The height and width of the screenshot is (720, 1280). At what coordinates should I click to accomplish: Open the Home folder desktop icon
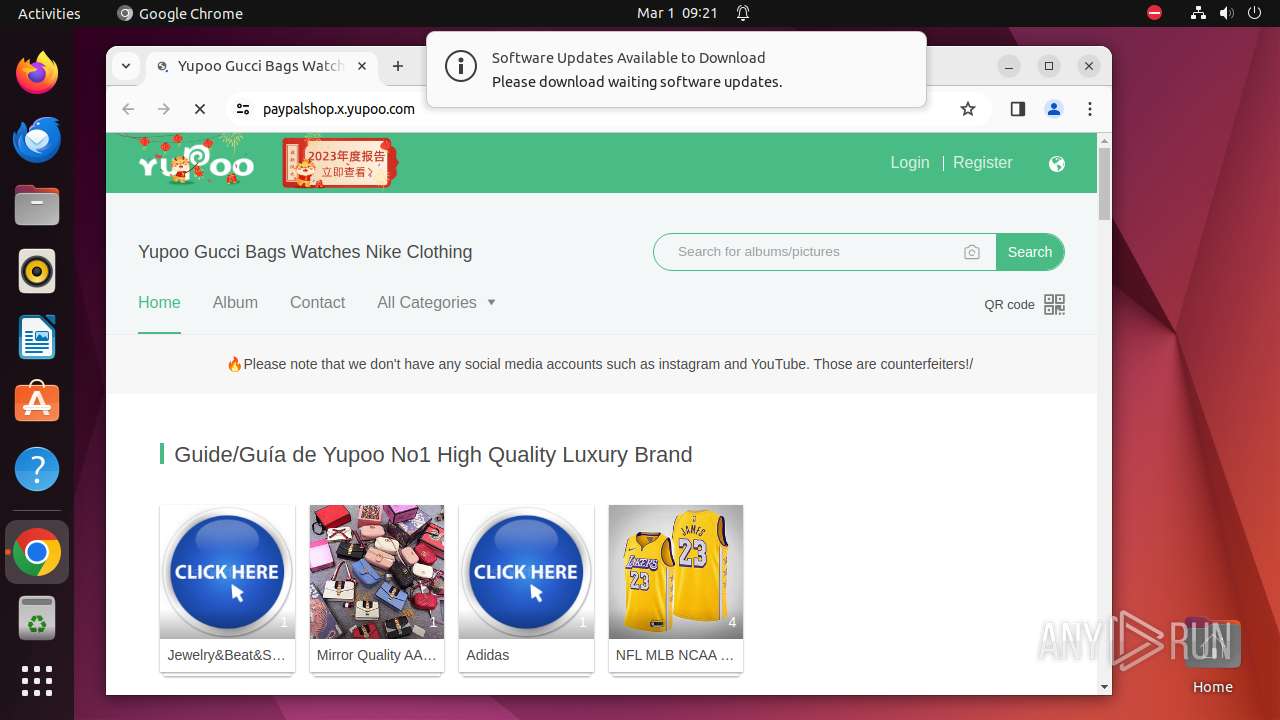[x=1212, y=655]
